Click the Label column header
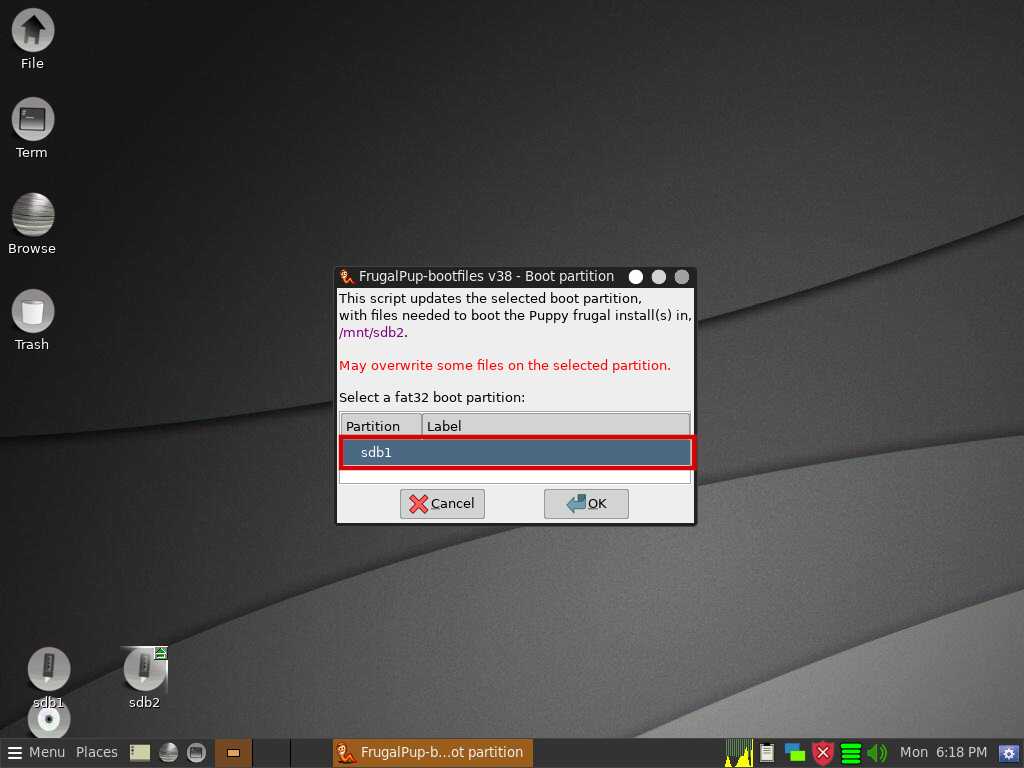Viewport: 1024px width, 768px height. (x=555, y=426)
